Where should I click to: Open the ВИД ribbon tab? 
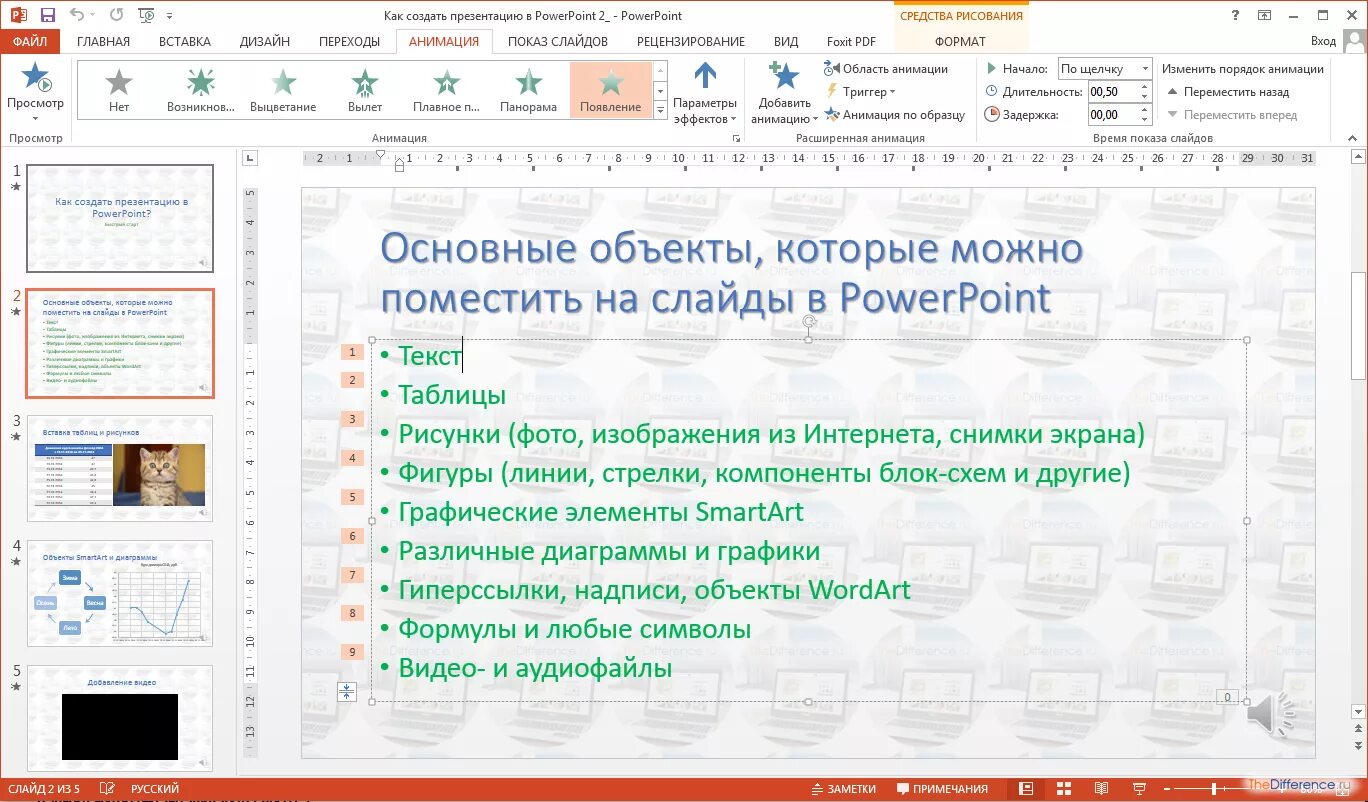coord(786,41)
